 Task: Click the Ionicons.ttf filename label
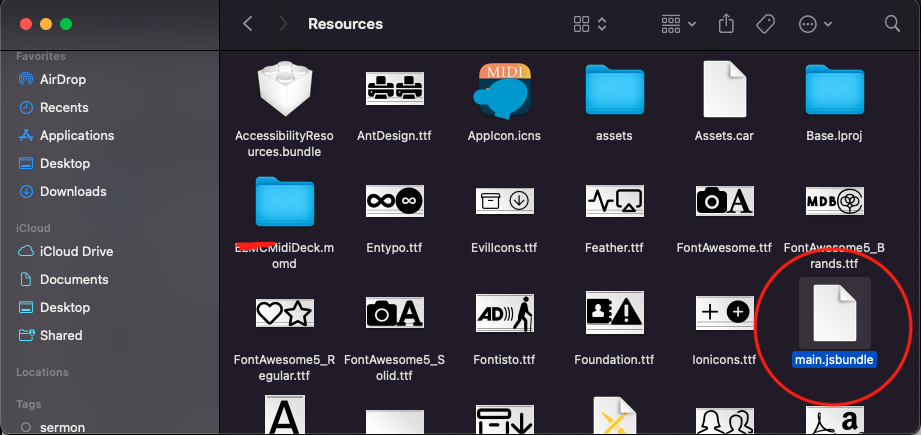click(x=724, y=359)
